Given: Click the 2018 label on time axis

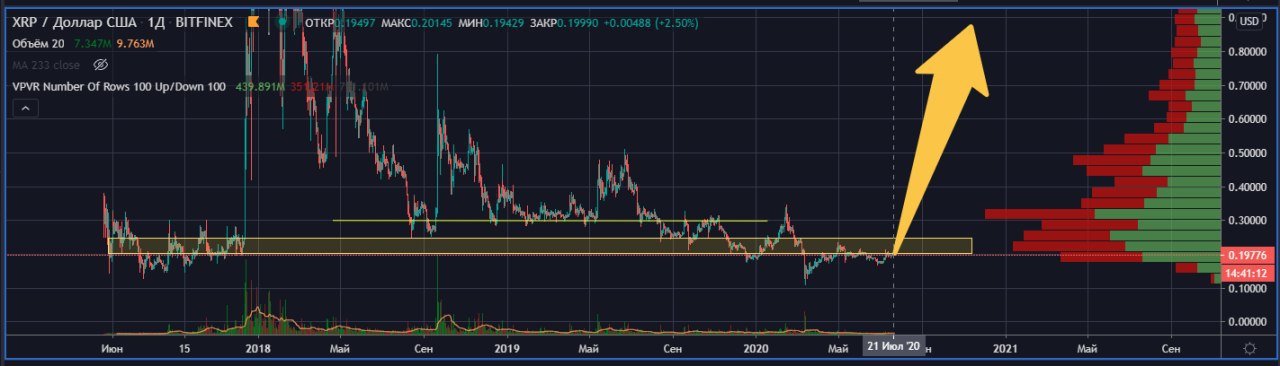Looking at the screenshot, I should 258,348.
